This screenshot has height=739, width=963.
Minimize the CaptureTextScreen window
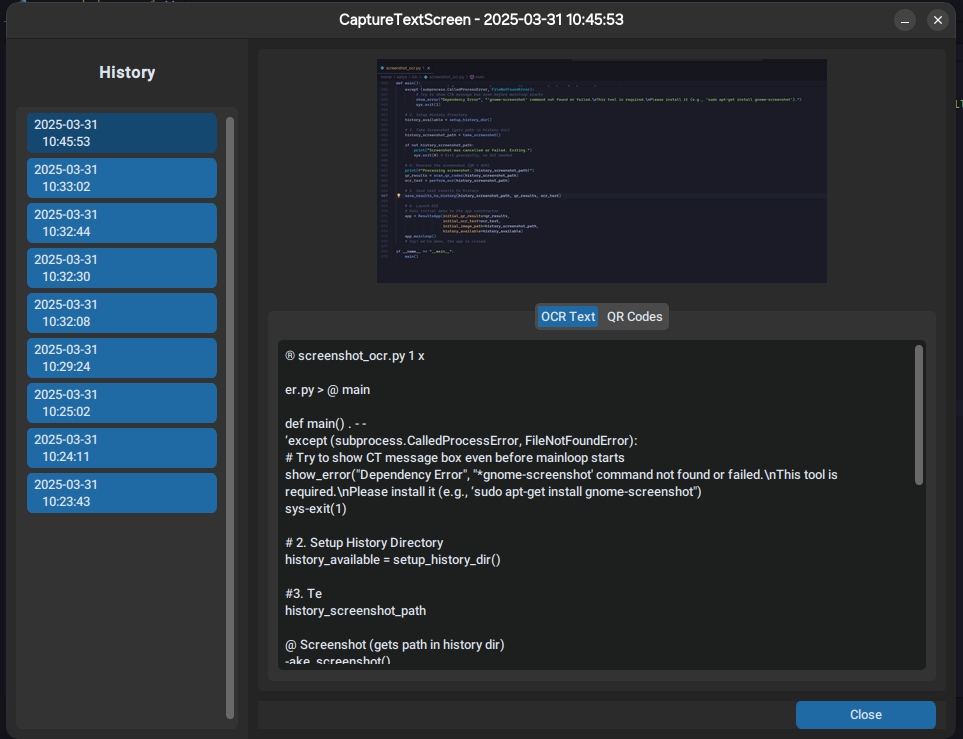pos(905,20)
